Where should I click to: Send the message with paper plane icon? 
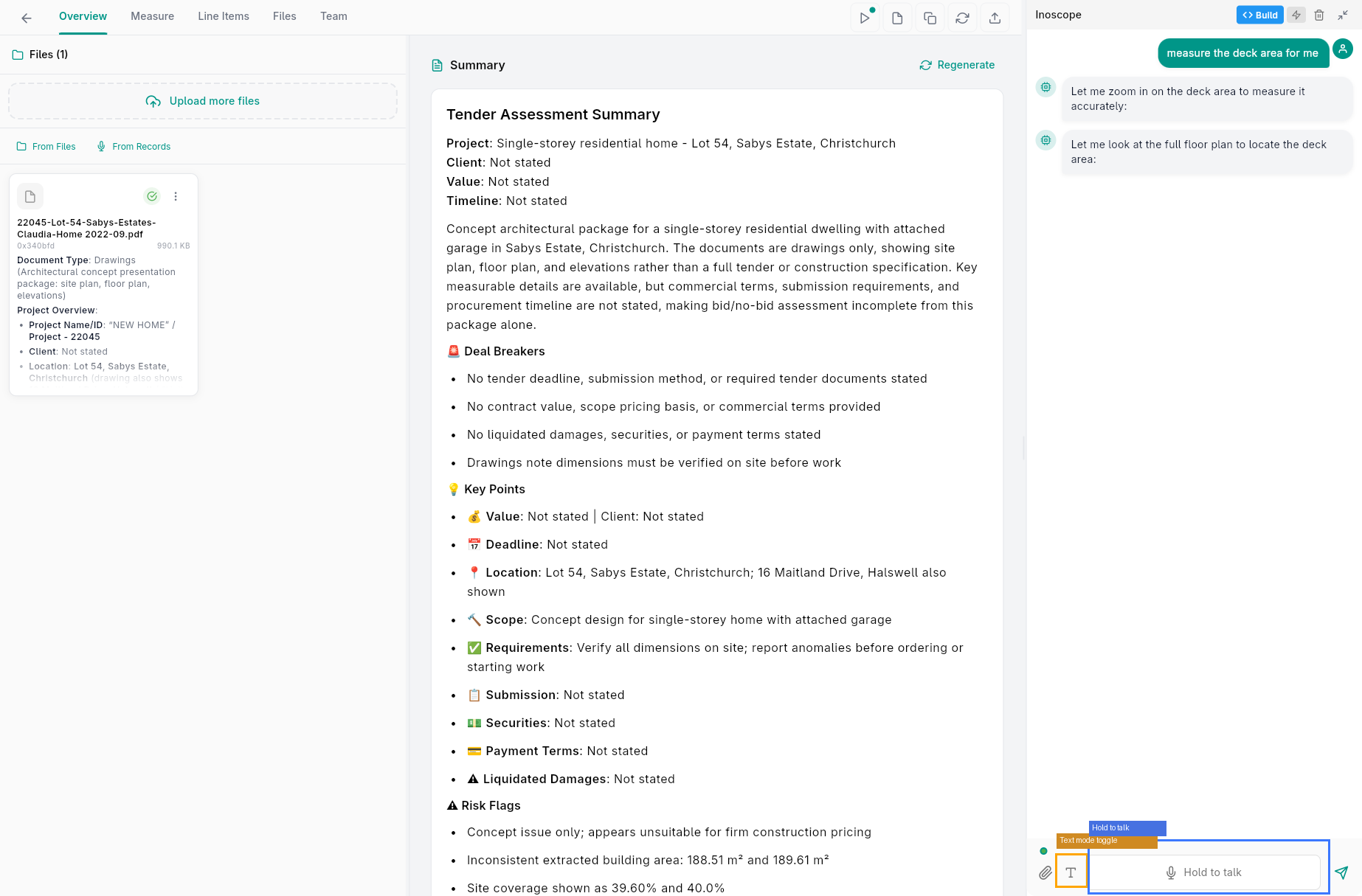1341,872
